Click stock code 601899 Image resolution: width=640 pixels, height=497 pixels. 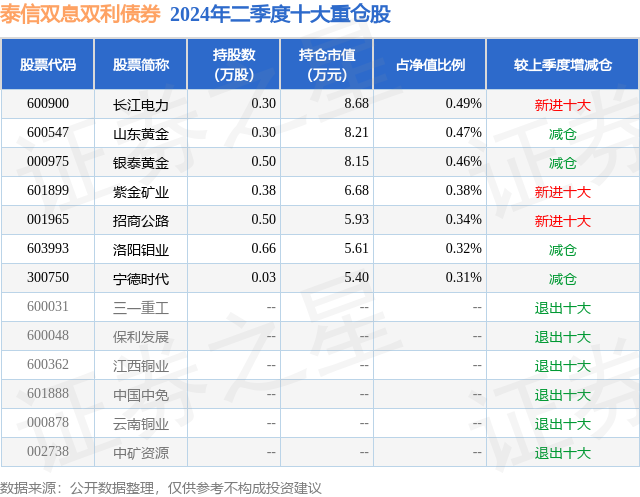[48, 191]
